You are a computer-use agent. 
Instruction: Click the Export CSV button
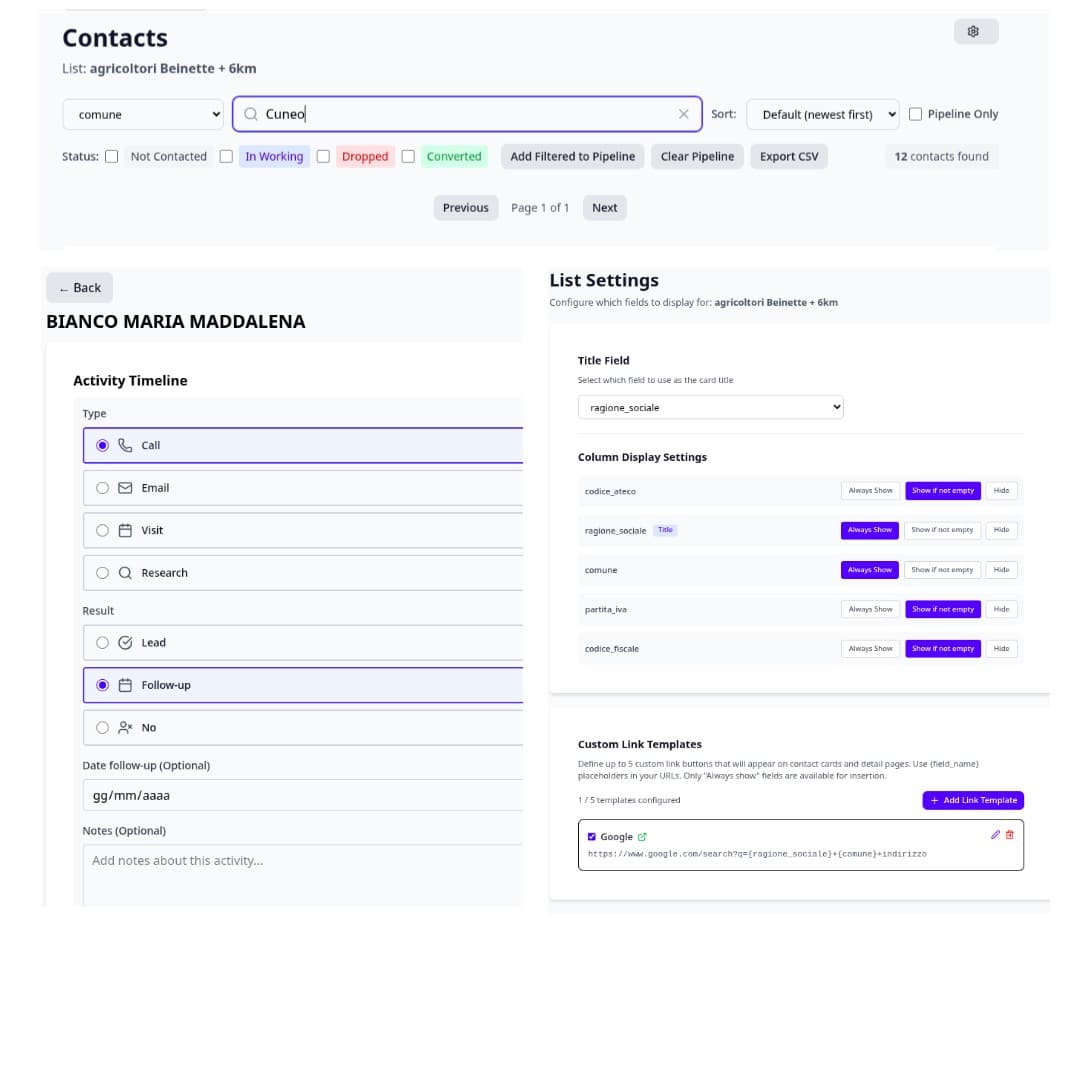788,156
